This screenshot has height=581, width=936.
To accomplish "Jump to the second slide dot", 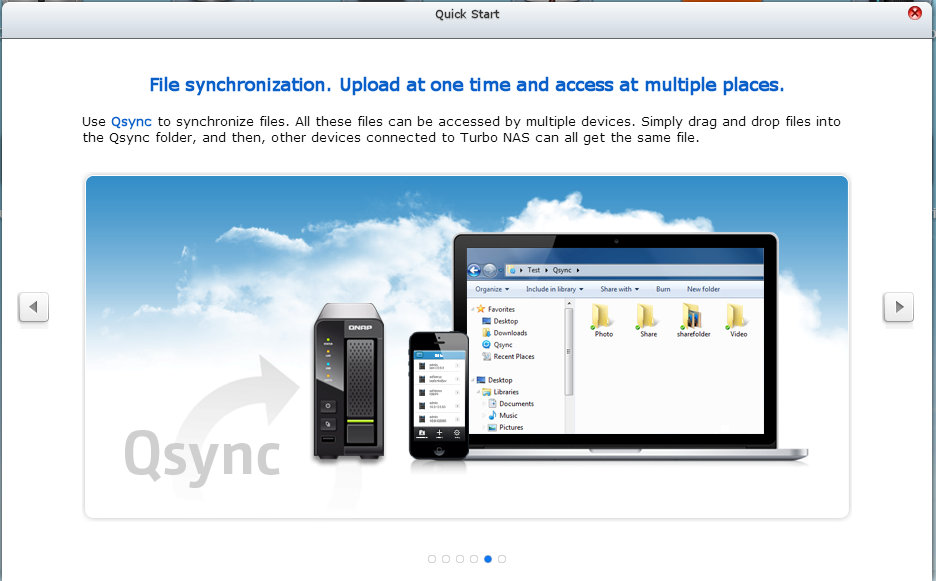I will 446,559.
